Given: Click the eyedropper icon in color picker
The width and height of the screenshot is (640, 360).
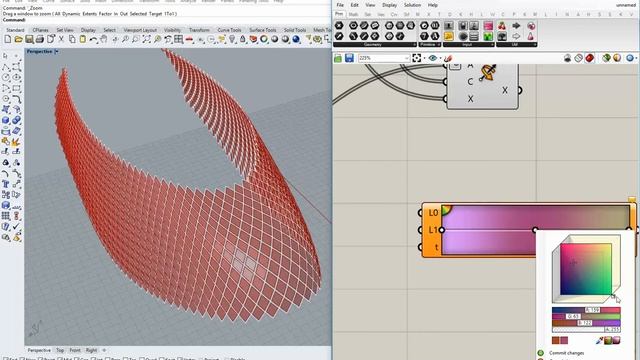Looking at the screenshot, I should (599, 340).
